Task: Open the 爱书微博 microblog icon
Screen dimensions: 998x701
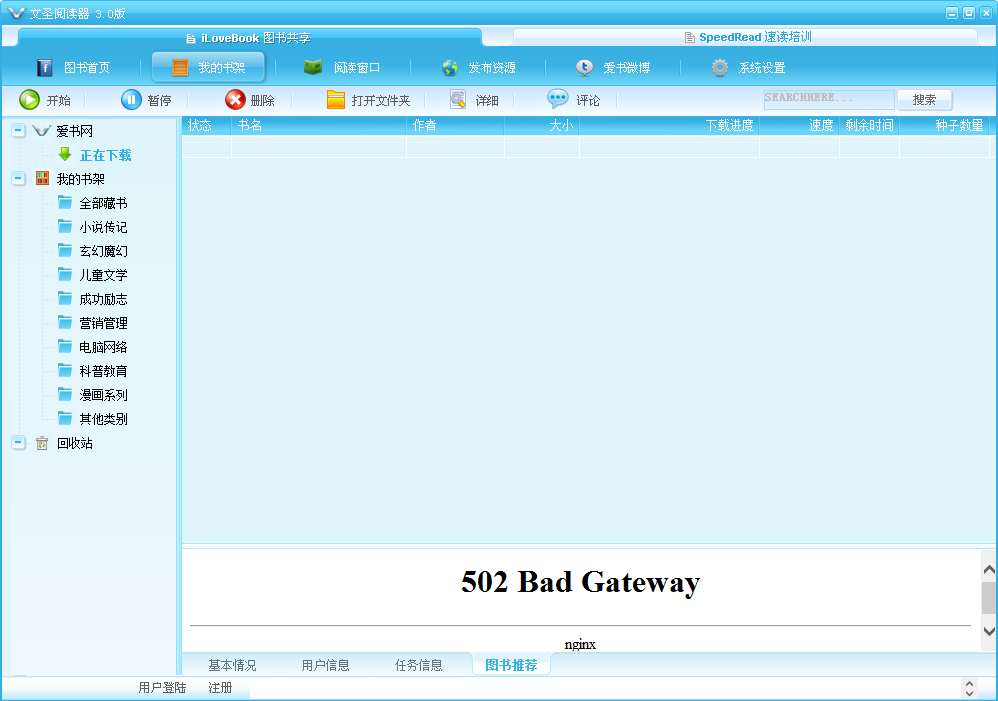Action: click(584, 67)
